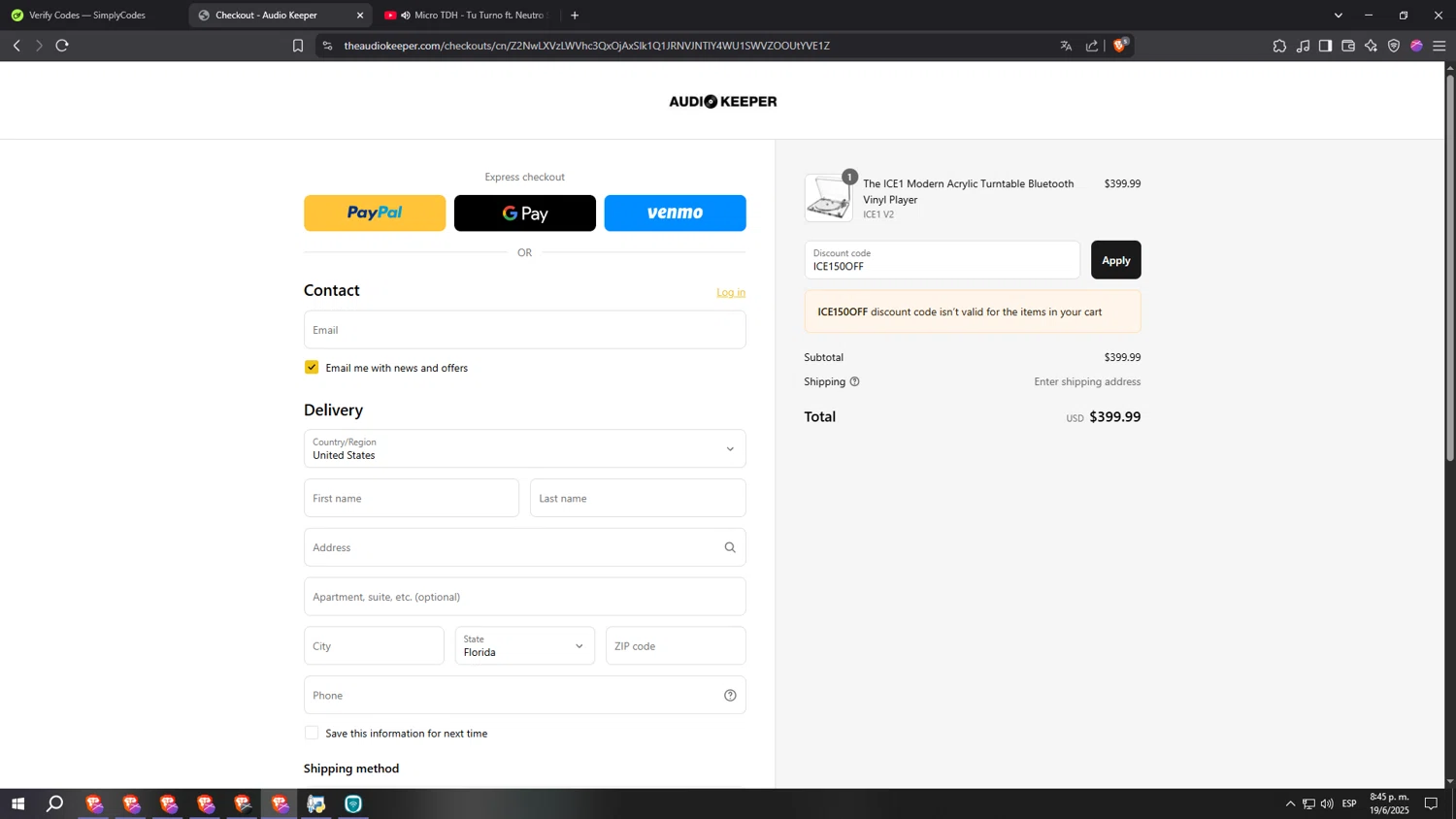This screenshot has height=819, width=1456.
Task: Launch Leo AI sparkle icon
Action: [x=1371, y=46]
